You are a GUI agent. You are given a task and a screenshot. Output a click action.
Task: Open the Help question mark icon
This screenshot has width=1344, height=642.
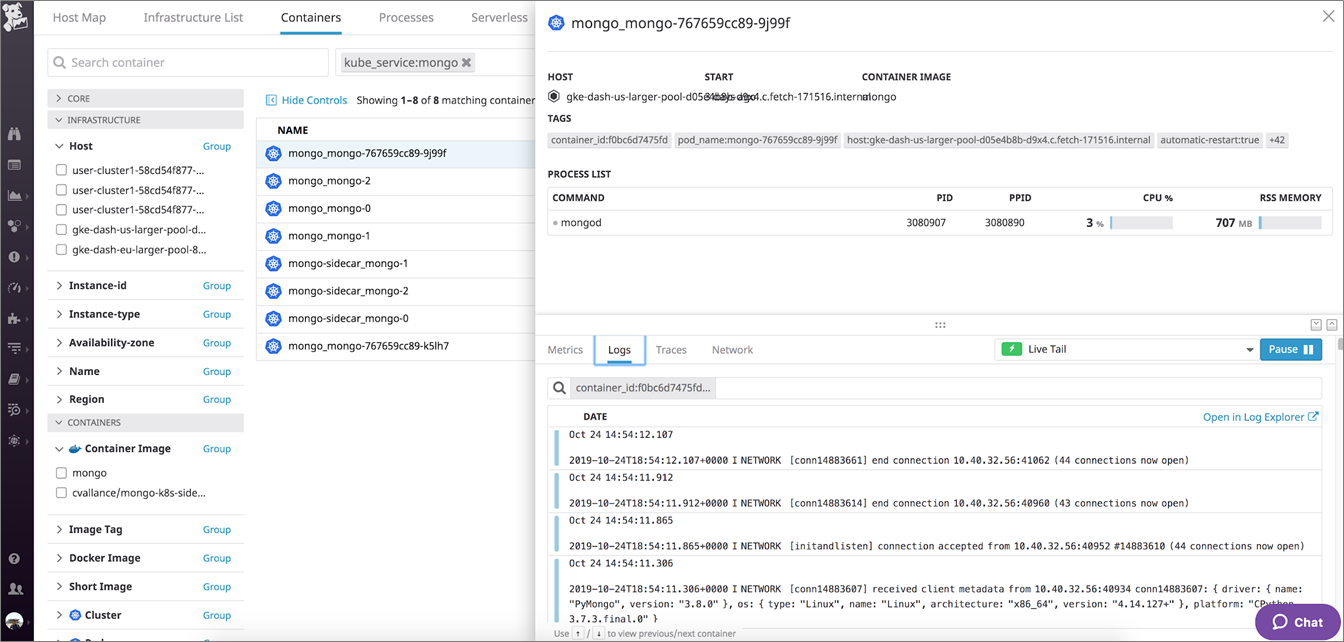click(15, 559)
